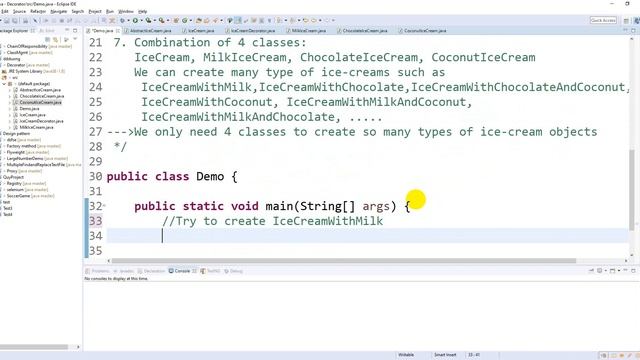640x360 pixels.
Task: Open the Run menu
Action: click(110, 11)
